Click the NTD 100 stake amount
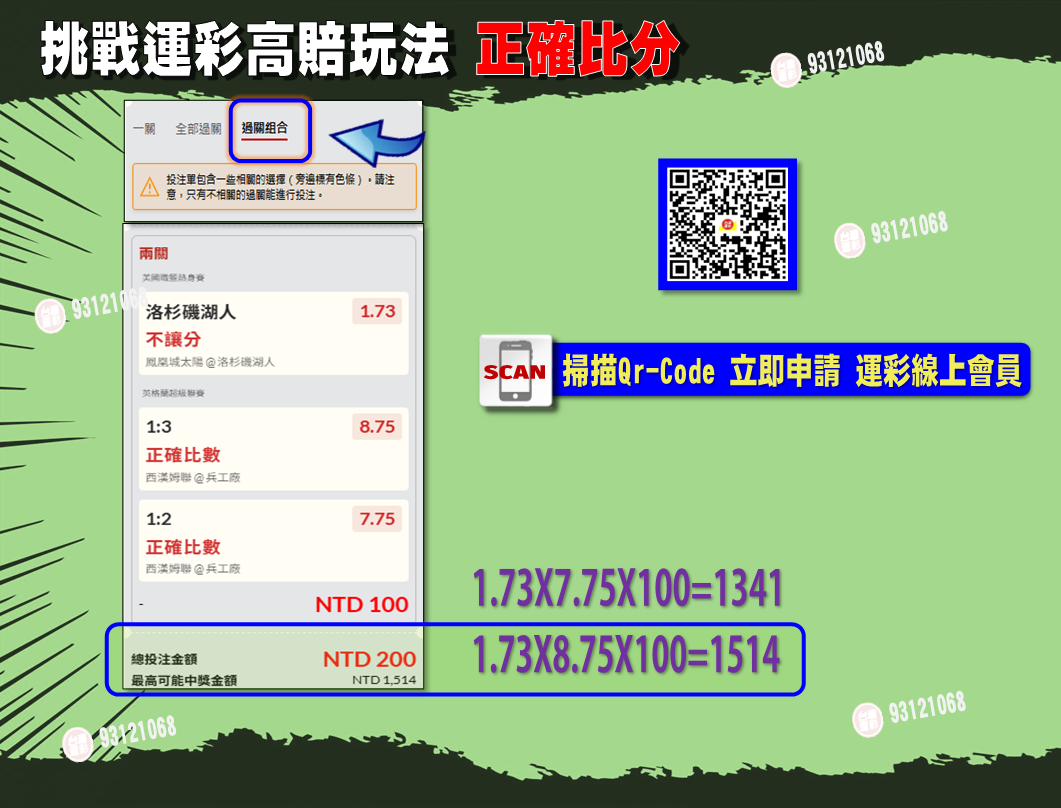Screen dimensions: 1061x808 [x=361, y=604]
